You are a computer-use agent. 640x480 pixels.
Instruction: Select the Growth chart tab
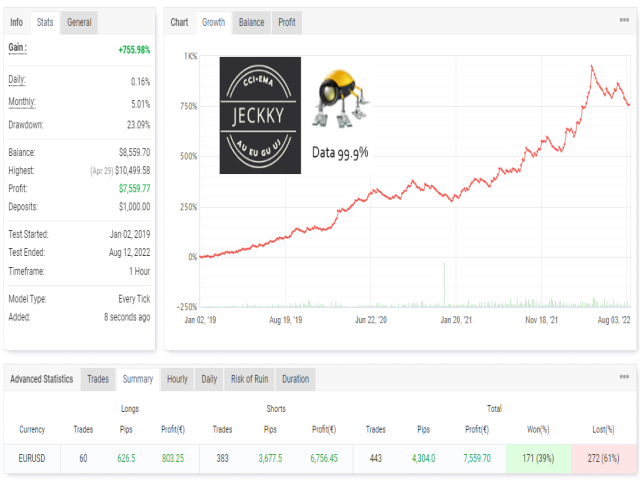point(213,22)
